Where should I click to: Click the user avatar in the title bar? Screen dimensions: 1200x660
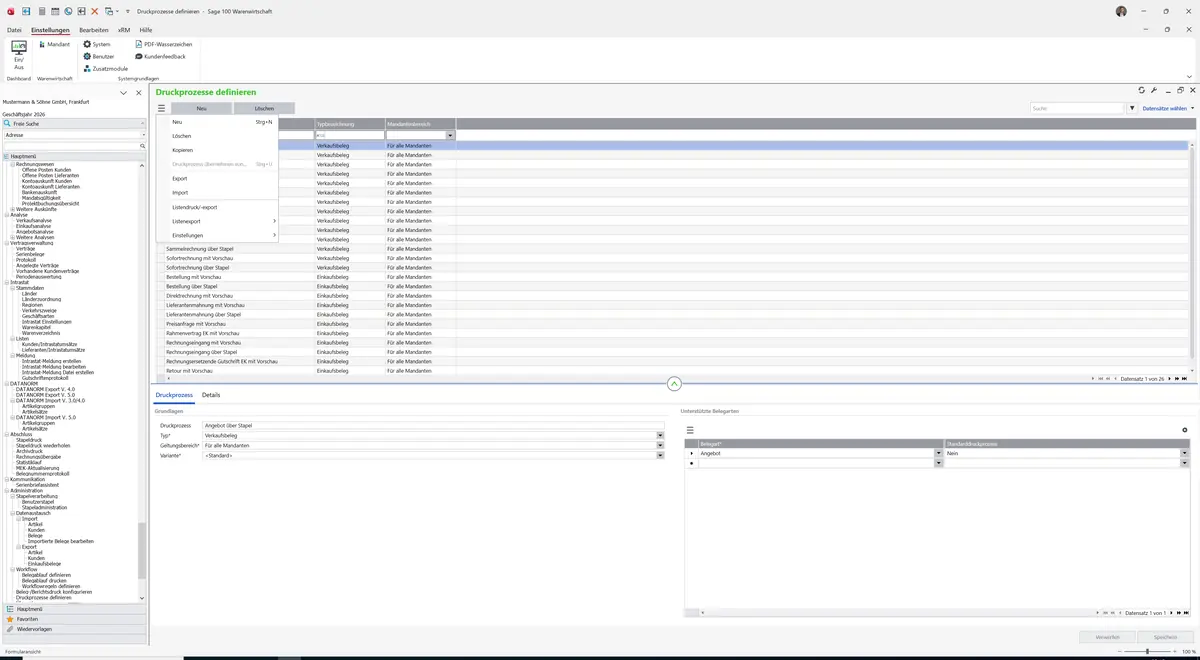(x=1121, y=11)
